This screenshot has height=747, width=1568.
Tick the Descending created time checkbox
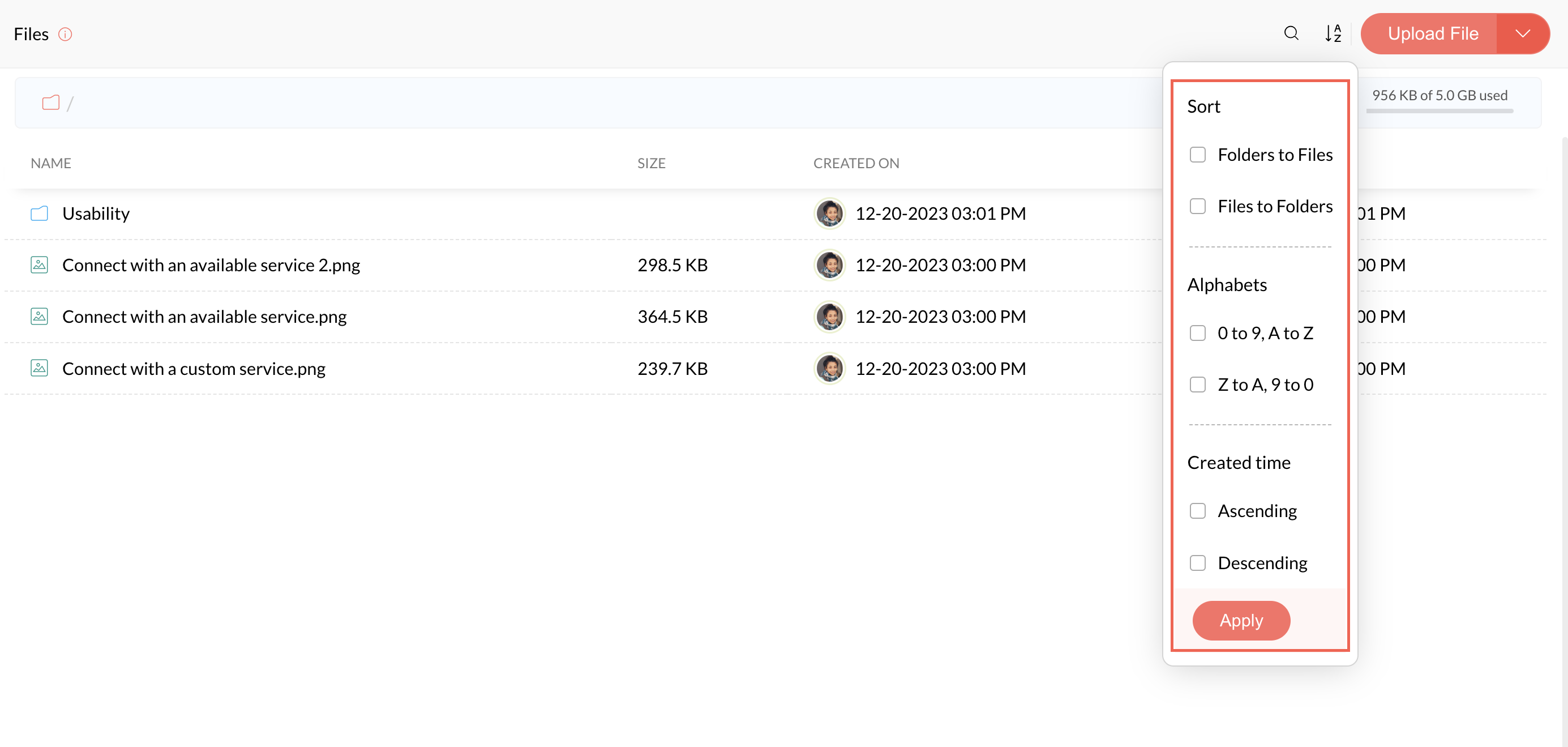click(x=1197, y=563)
